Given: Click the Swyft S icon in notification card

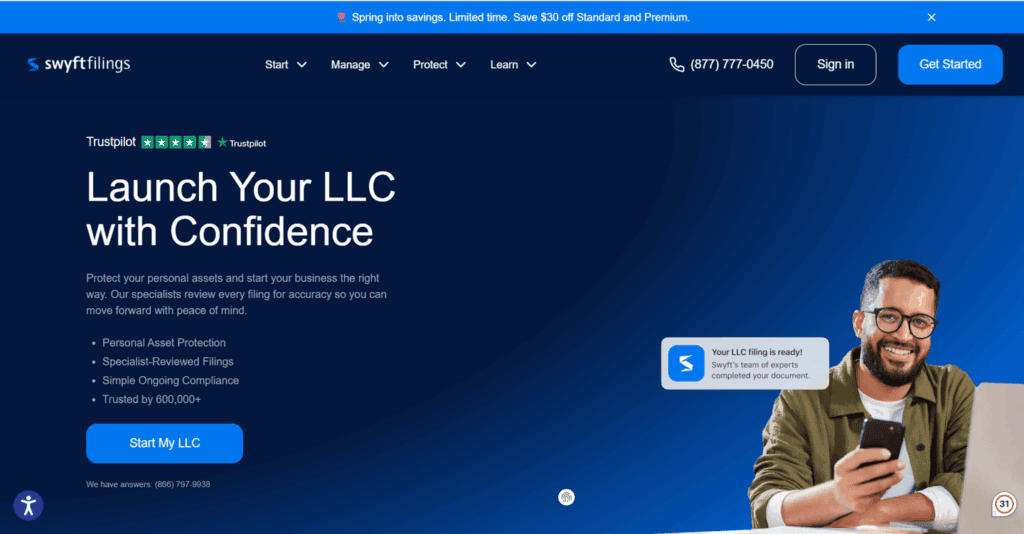Looking at the screenshot, I should pos(686,363).
